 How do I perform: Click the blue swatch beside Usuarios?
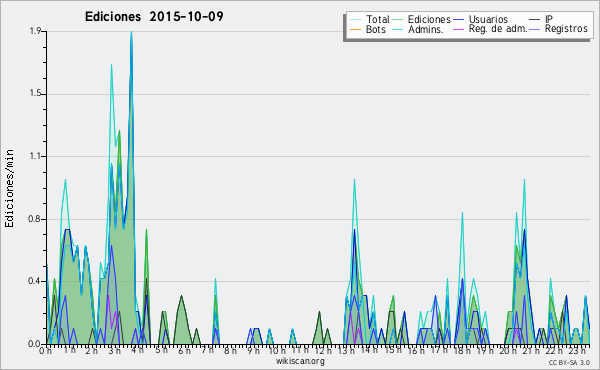click(x=458, y=20)
